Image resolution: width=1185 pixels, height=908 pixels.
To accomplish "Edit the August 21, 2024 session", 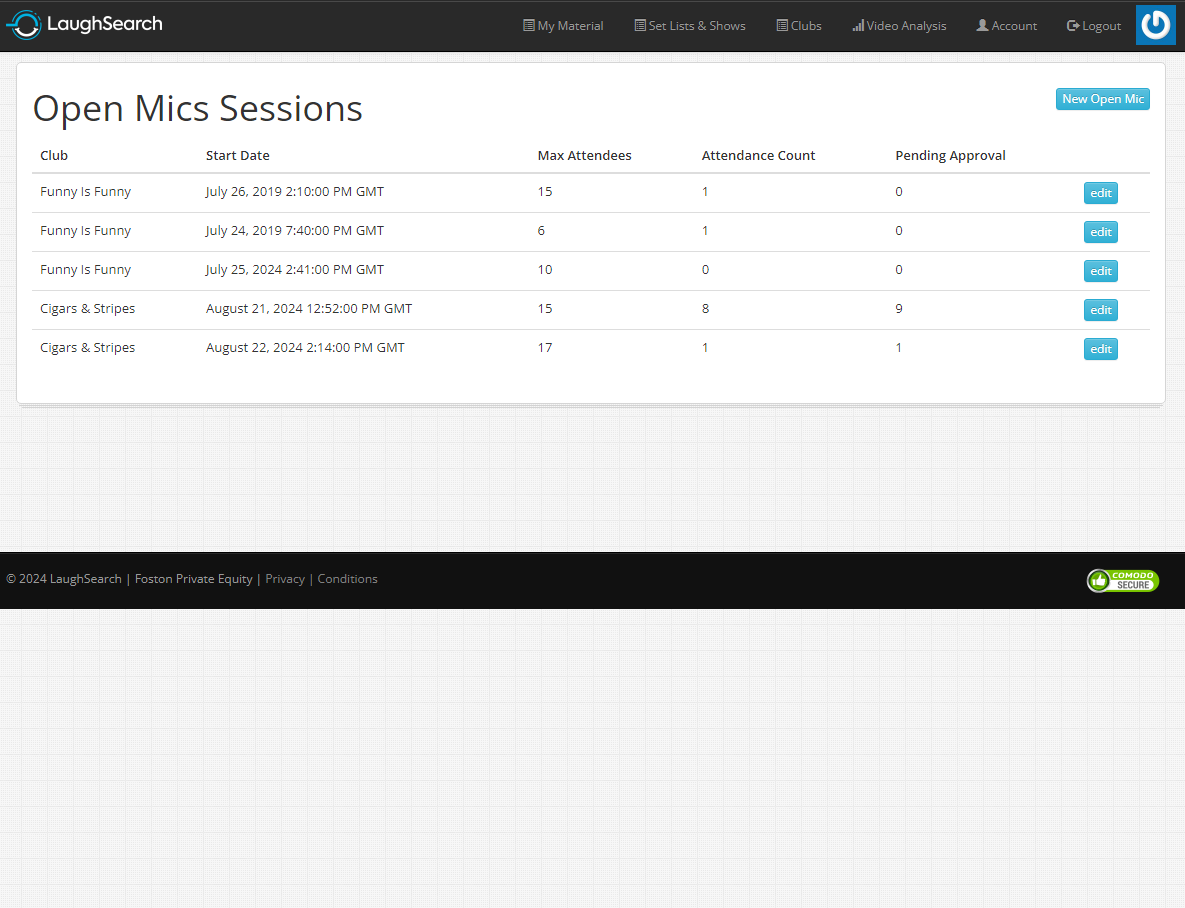I will pyautogui.click(x=1100, y=310).
